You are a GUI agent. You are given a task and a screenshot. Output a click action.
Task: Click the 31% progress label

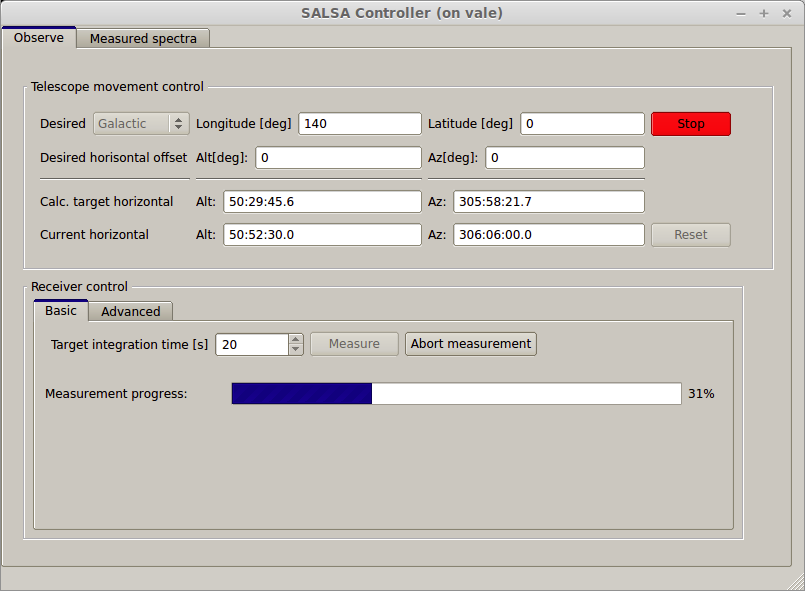click(x=701, y=394)
